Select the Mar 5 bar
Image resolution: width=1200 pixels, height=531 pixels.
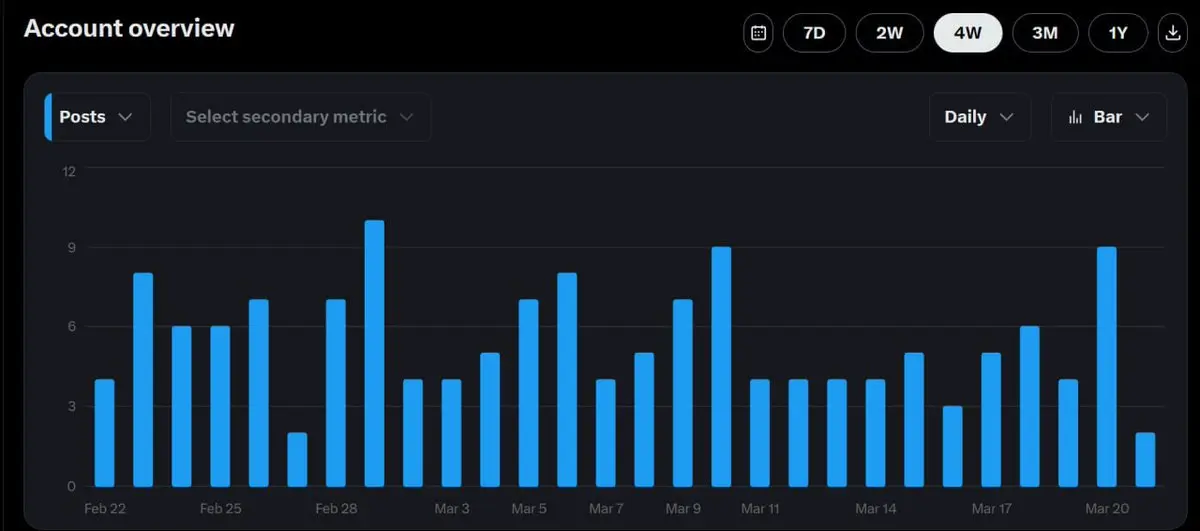tap(529, 393)
